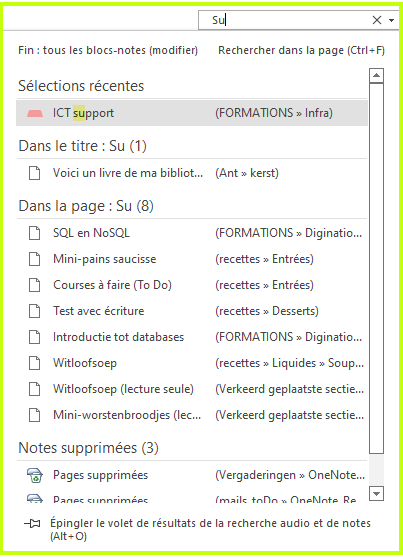Click inside the search field containing Su
This screenshot has width=403, height=558.
[x=285, y=20]
